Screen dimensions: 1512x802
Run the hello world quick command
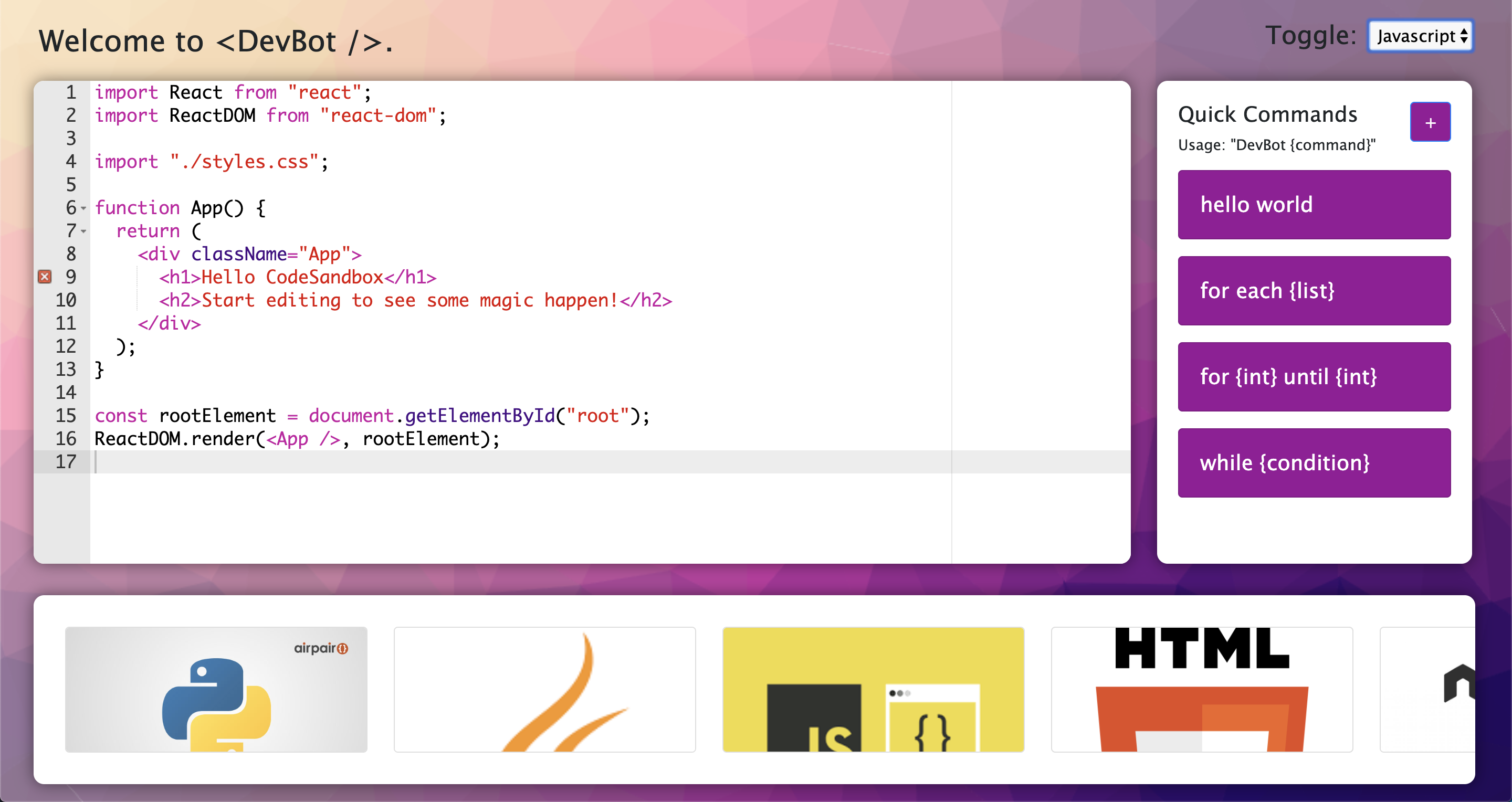(1314, 205)
